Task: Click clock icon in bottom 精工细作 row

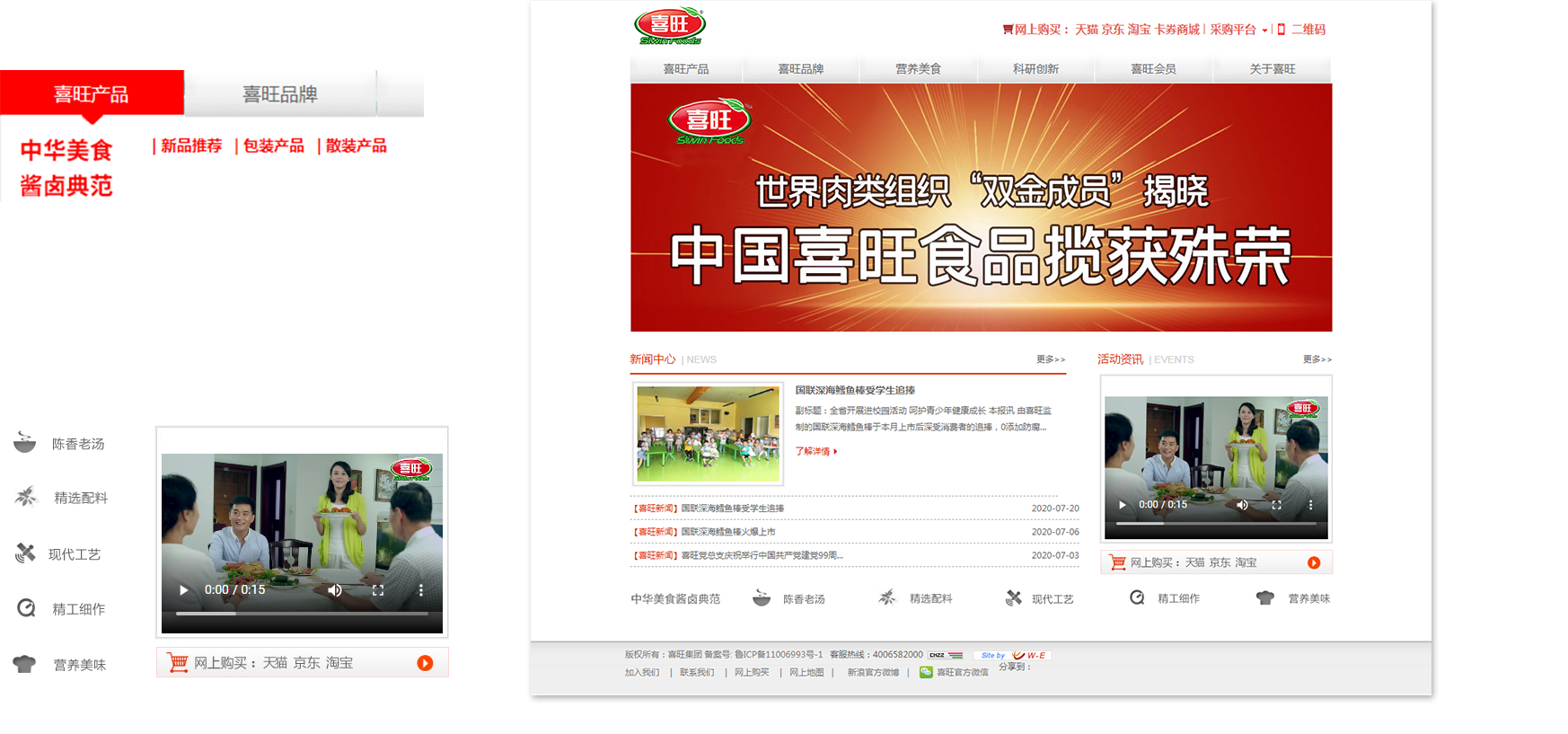Action: (x=1137, y=597)
